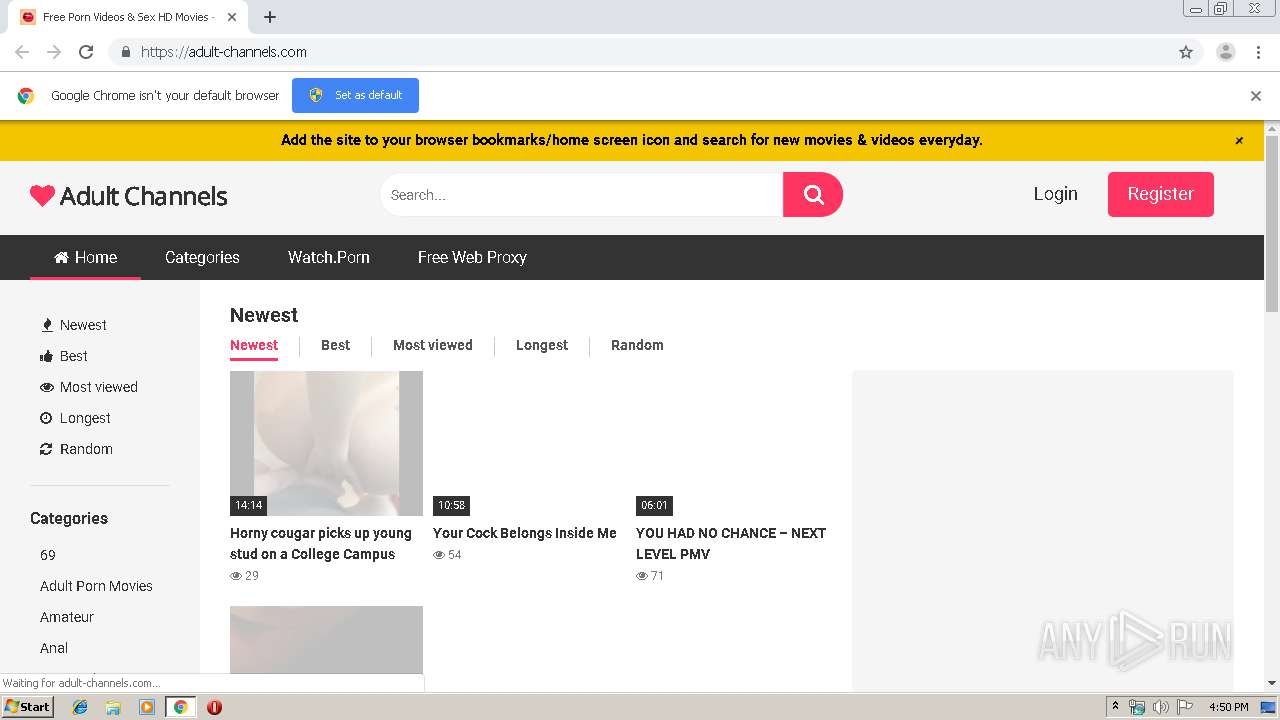Select the Home navigation tab
Image resolution: width=1280 pixels, height=720 pixels.
(85, 257)
